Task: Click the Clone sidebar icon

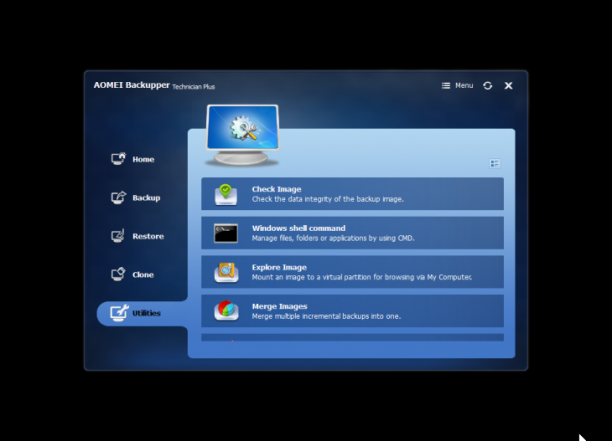Action: pos(118,274)
